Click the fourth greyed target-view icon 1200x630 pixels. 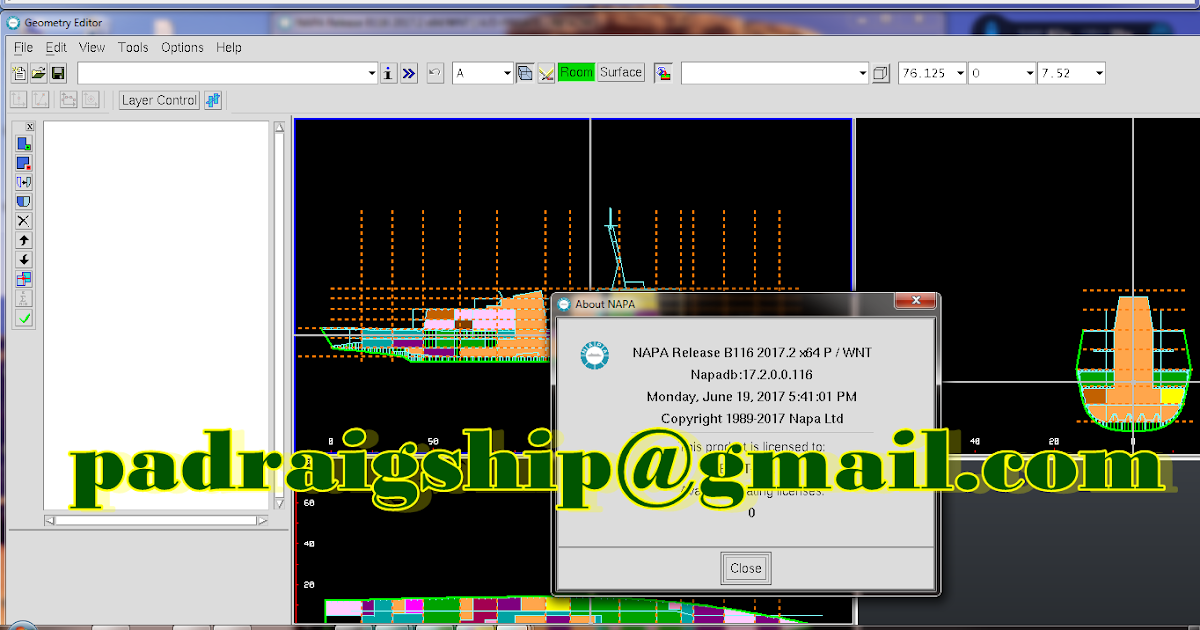pyautogui.click(x=90, y=100)
